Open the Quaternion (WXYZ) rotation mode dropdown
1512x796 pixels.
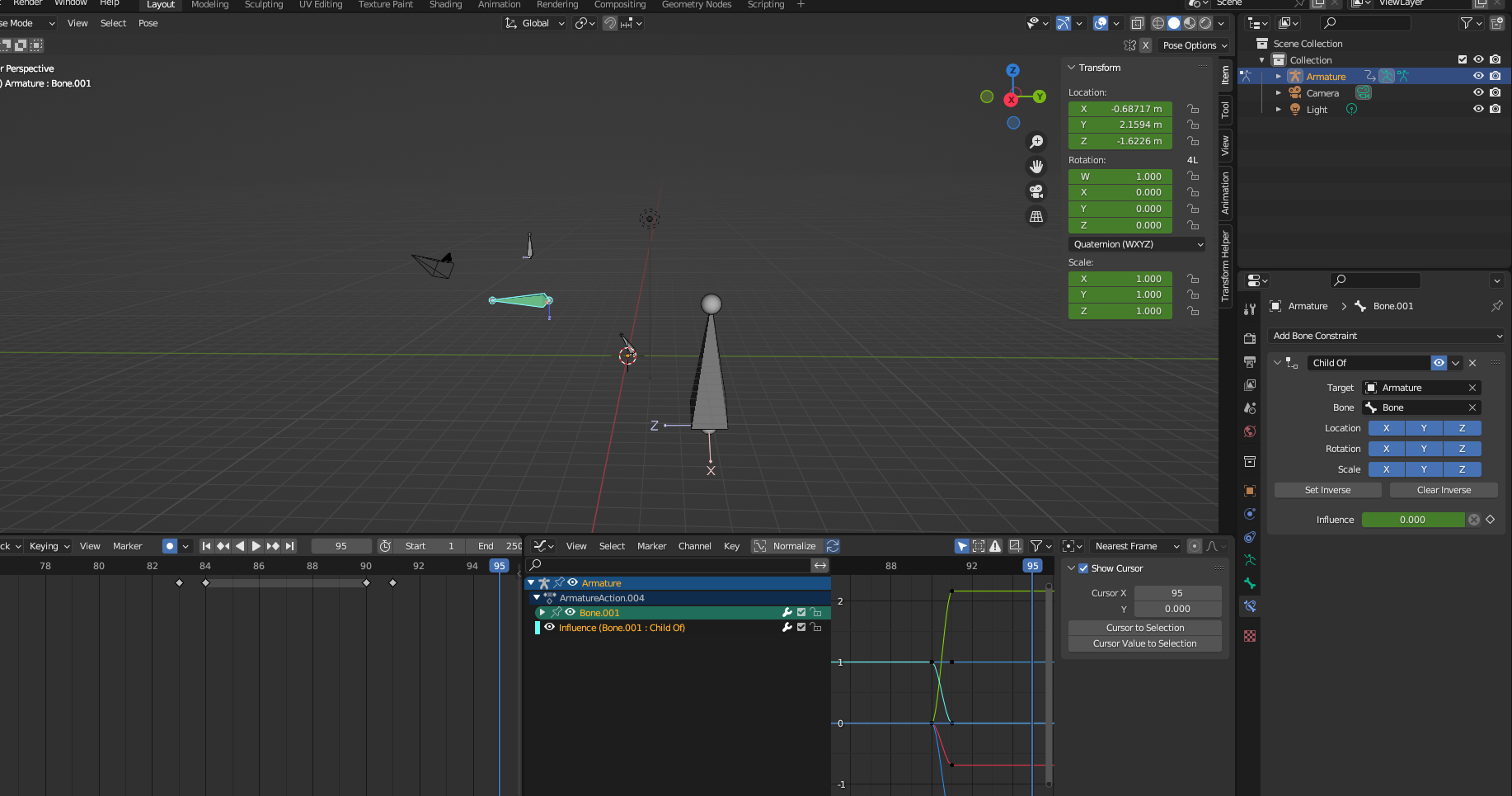point(1138,244)
